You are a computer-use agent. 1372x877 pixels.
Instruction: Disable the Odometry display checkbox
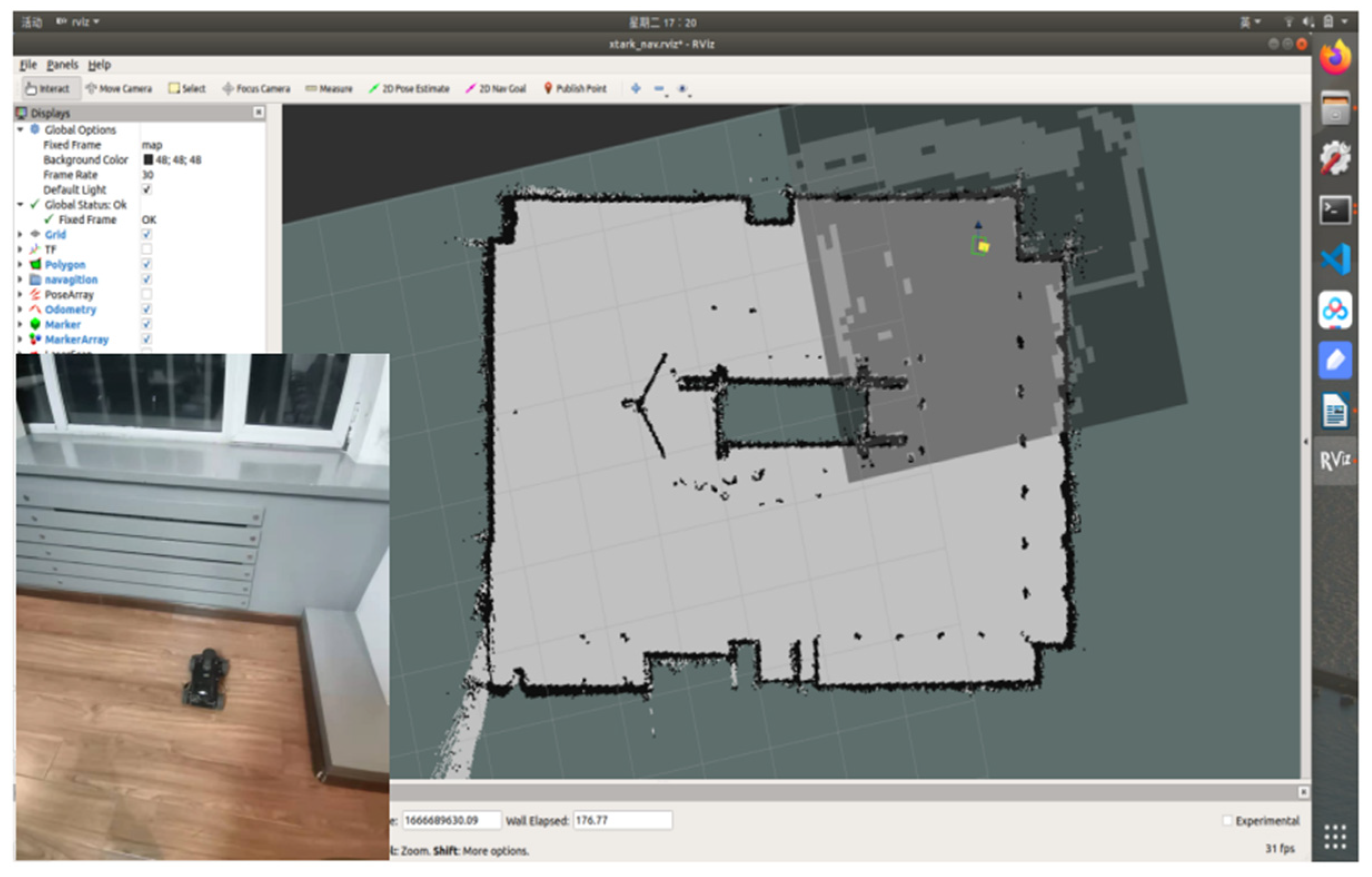[x=146, y=309]
